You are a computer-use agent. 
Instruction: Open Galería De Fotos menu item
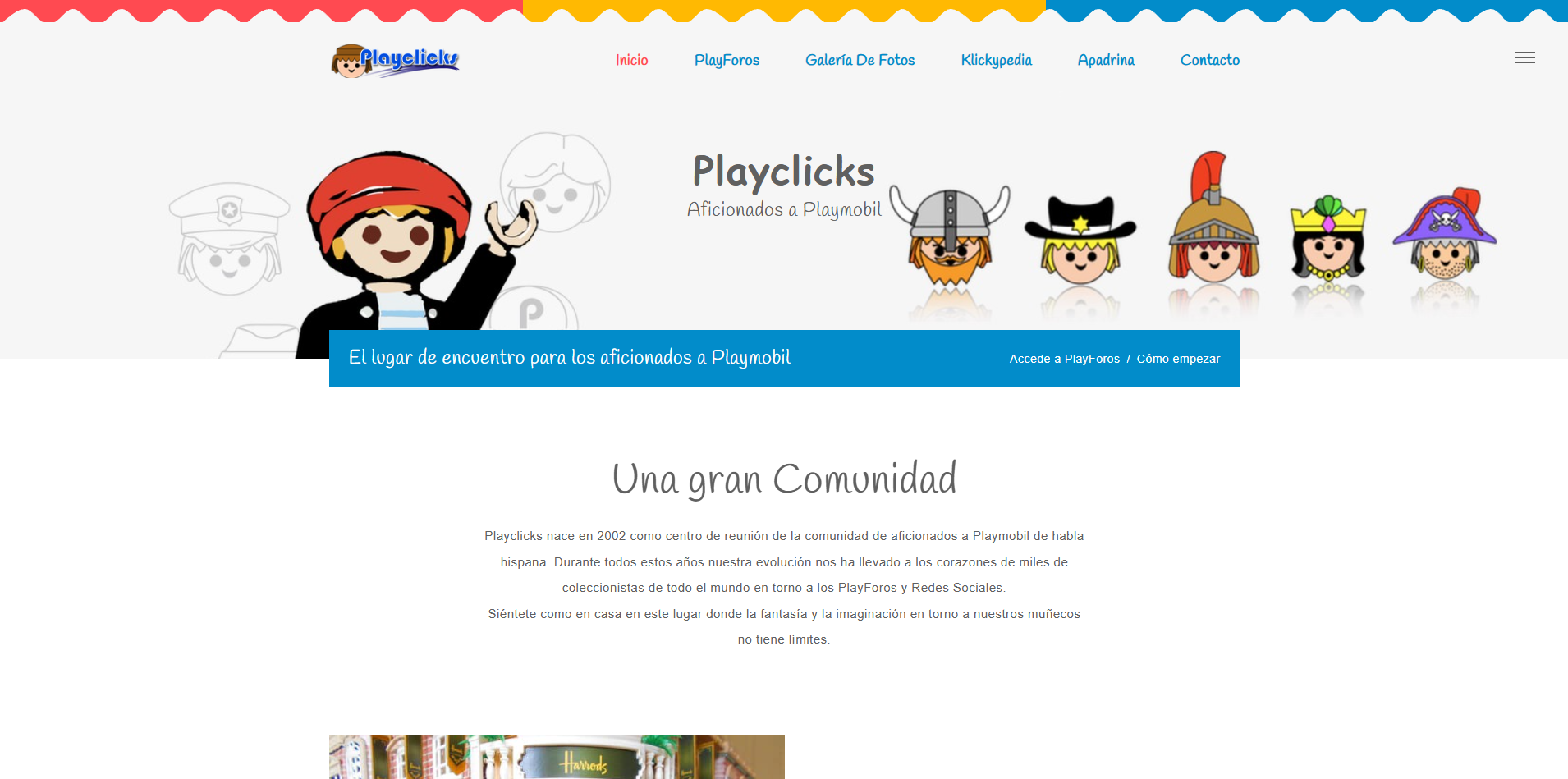coord(860,60)
